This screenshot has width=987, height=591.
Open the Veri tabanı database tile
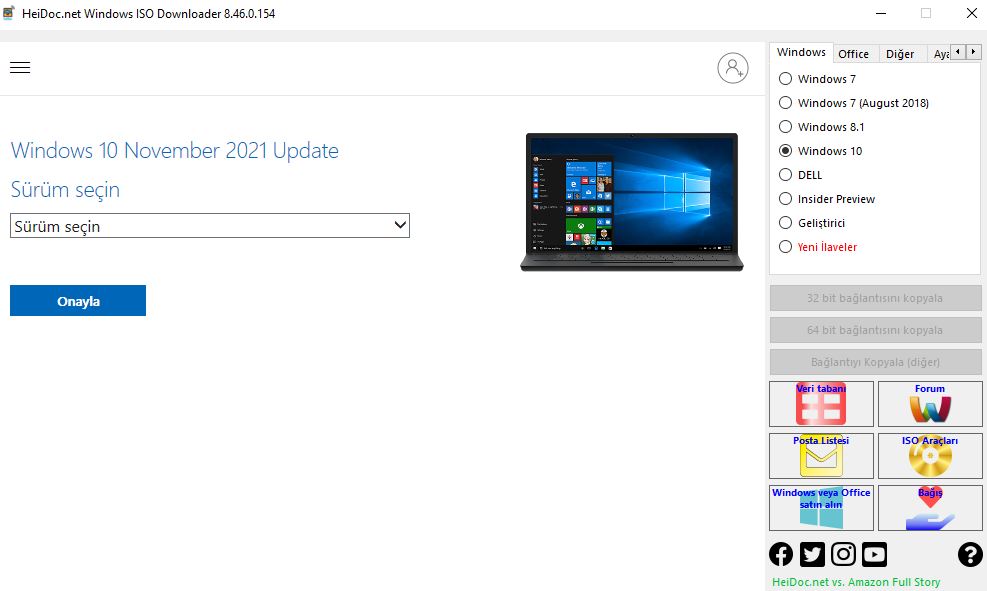coord(821,403)
